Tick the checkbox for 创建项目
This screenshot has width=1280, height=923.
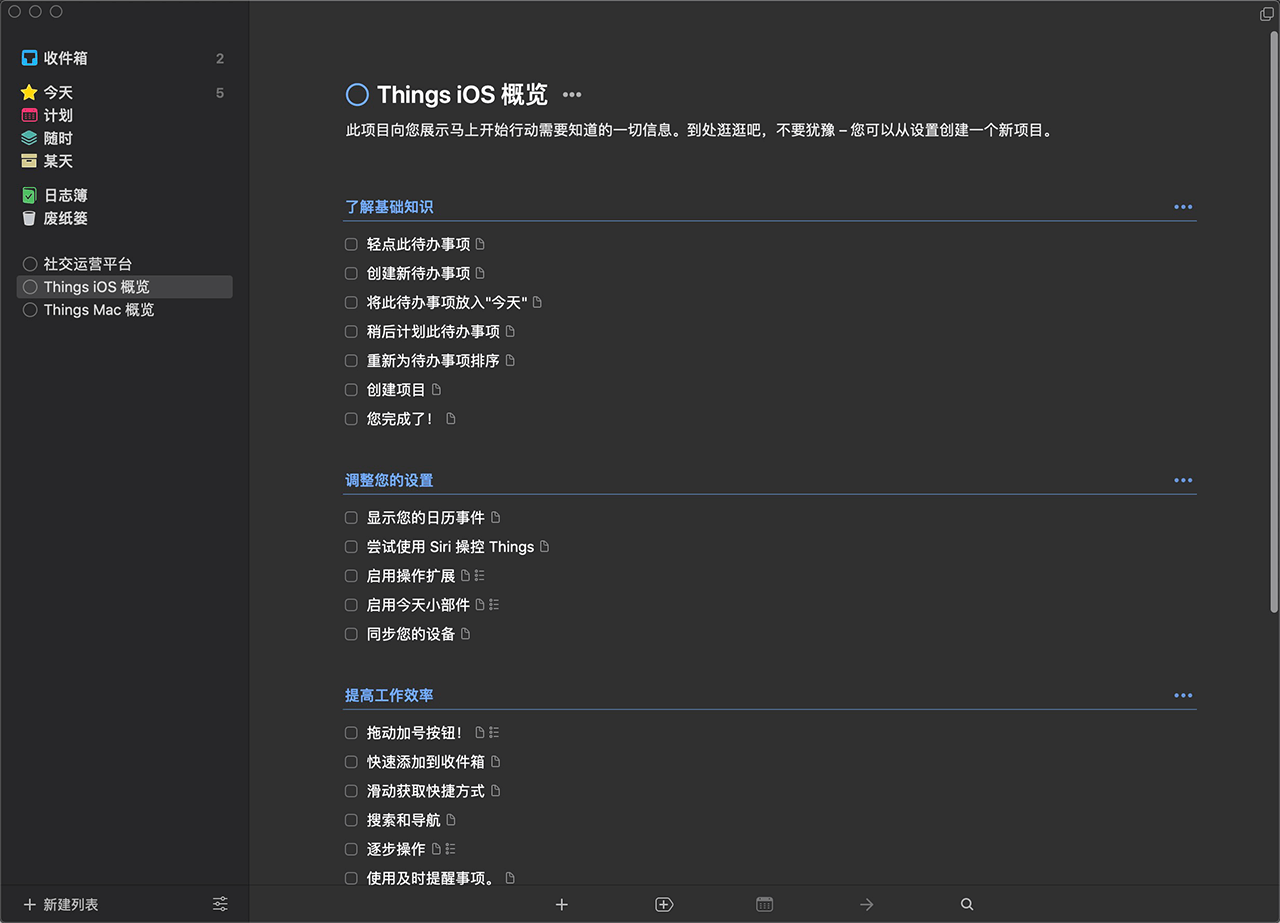pos(351,390)
